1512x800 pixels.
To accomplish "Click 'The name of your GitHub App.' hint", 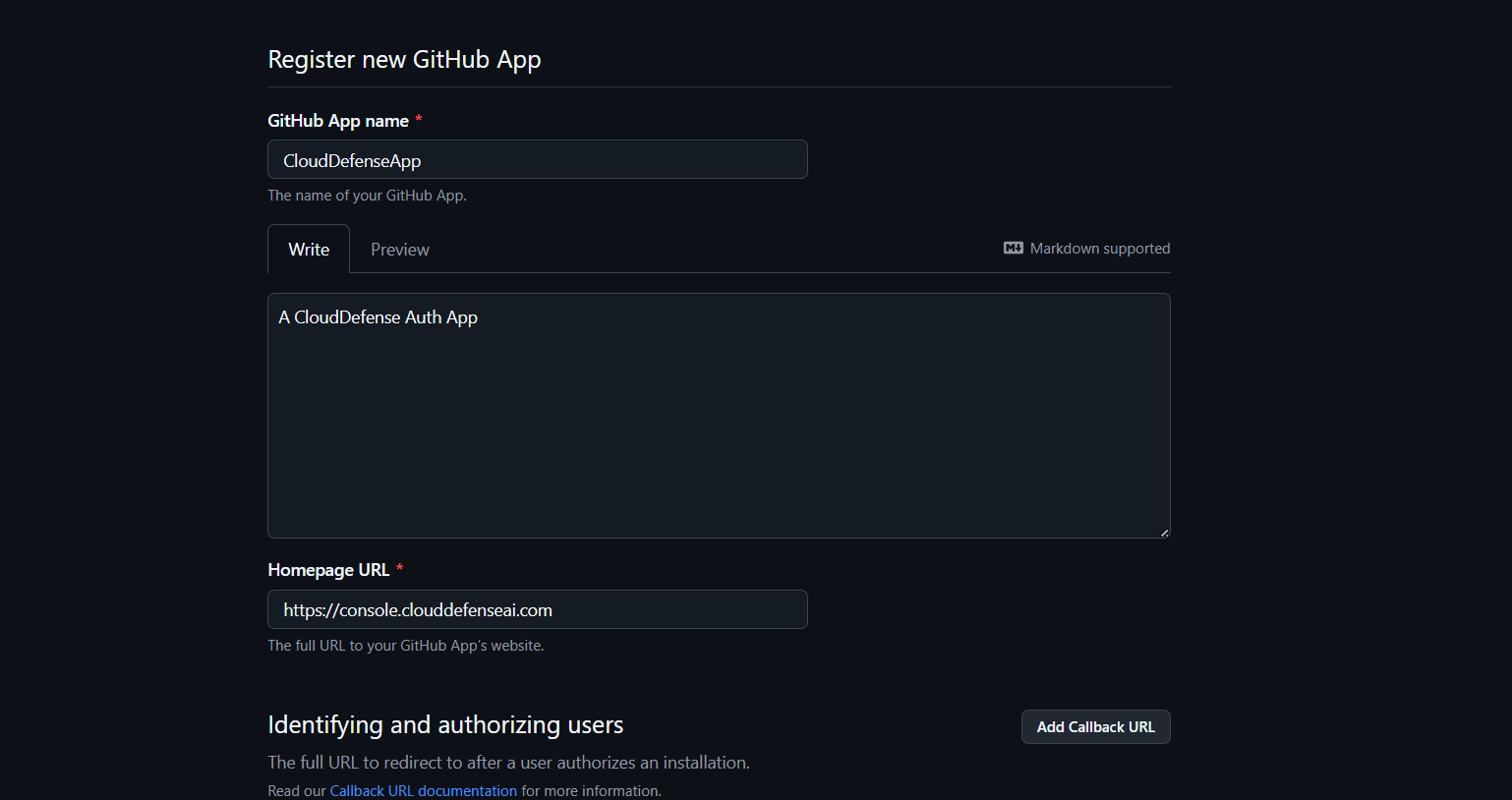I will (367, 196).
